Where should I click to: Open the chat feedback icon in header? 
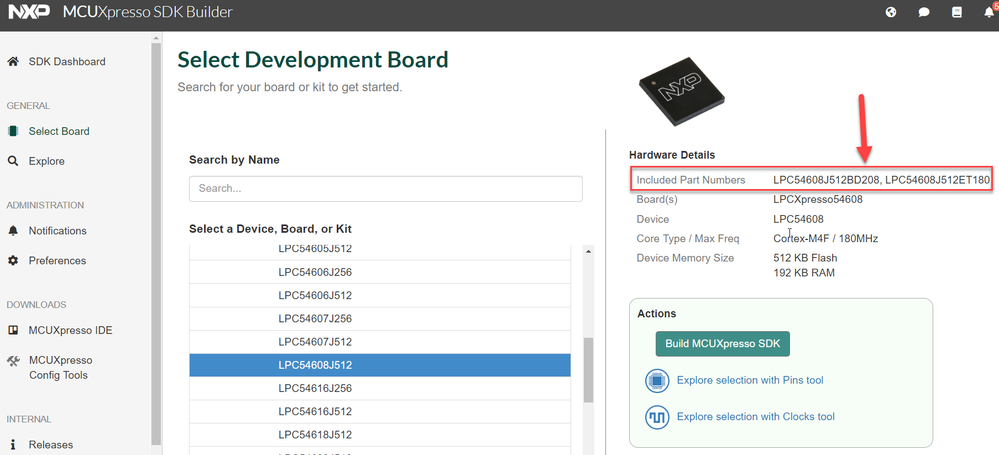coord(924,12)
